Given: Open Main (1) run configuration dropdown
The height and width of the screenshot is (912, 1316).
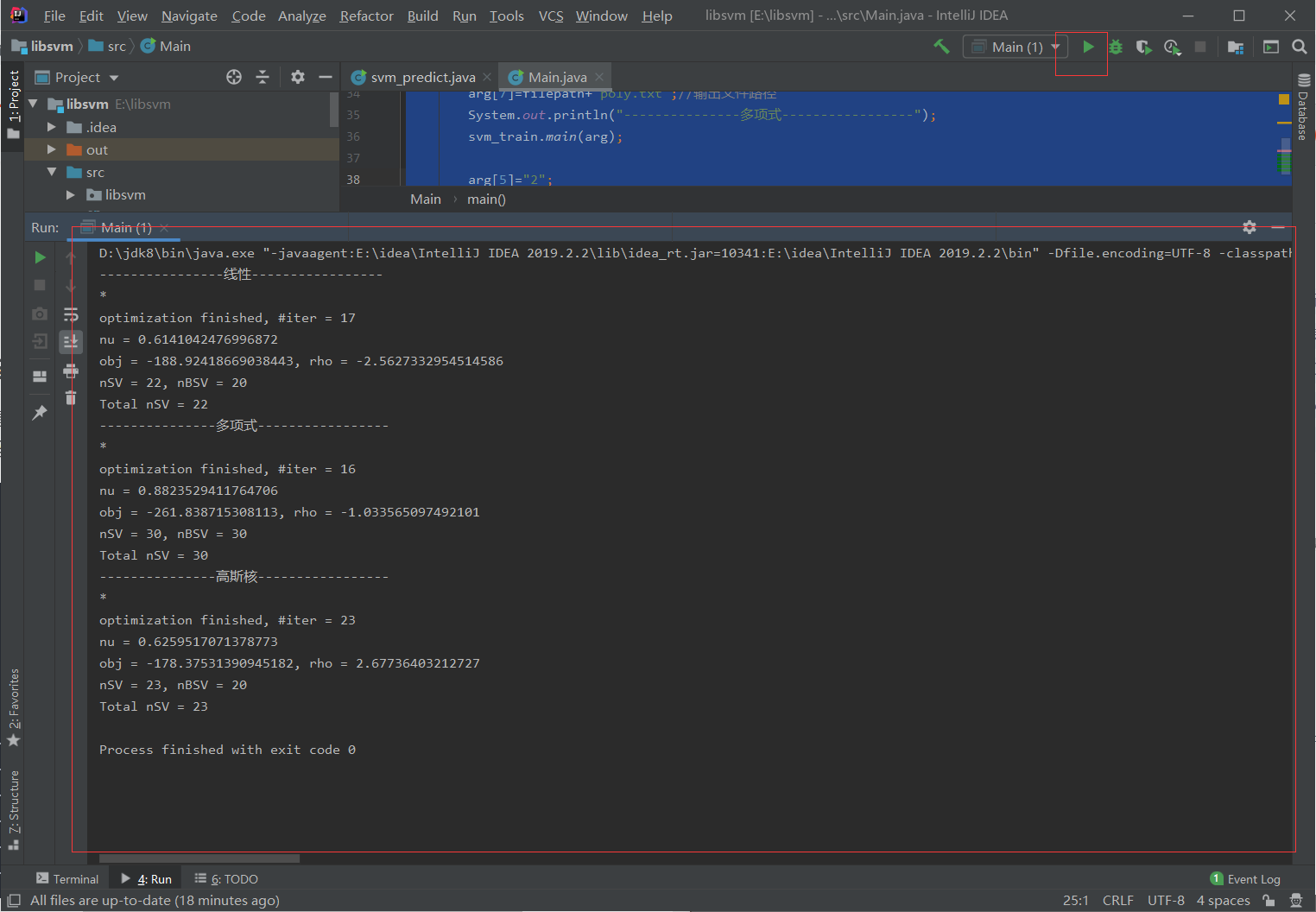Looking at the screenshot, I should [x=1015, y=47].
